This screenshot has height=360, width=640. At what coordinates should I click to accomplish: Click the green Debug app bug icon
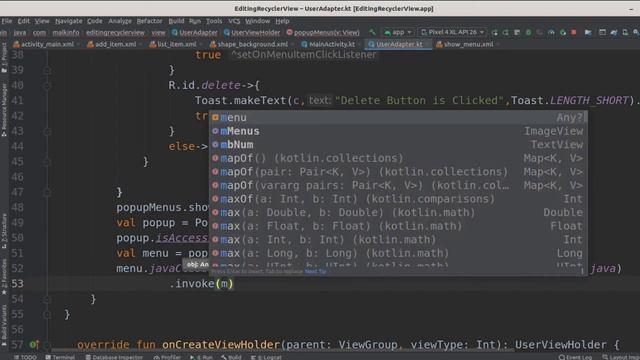pos(528,32)
